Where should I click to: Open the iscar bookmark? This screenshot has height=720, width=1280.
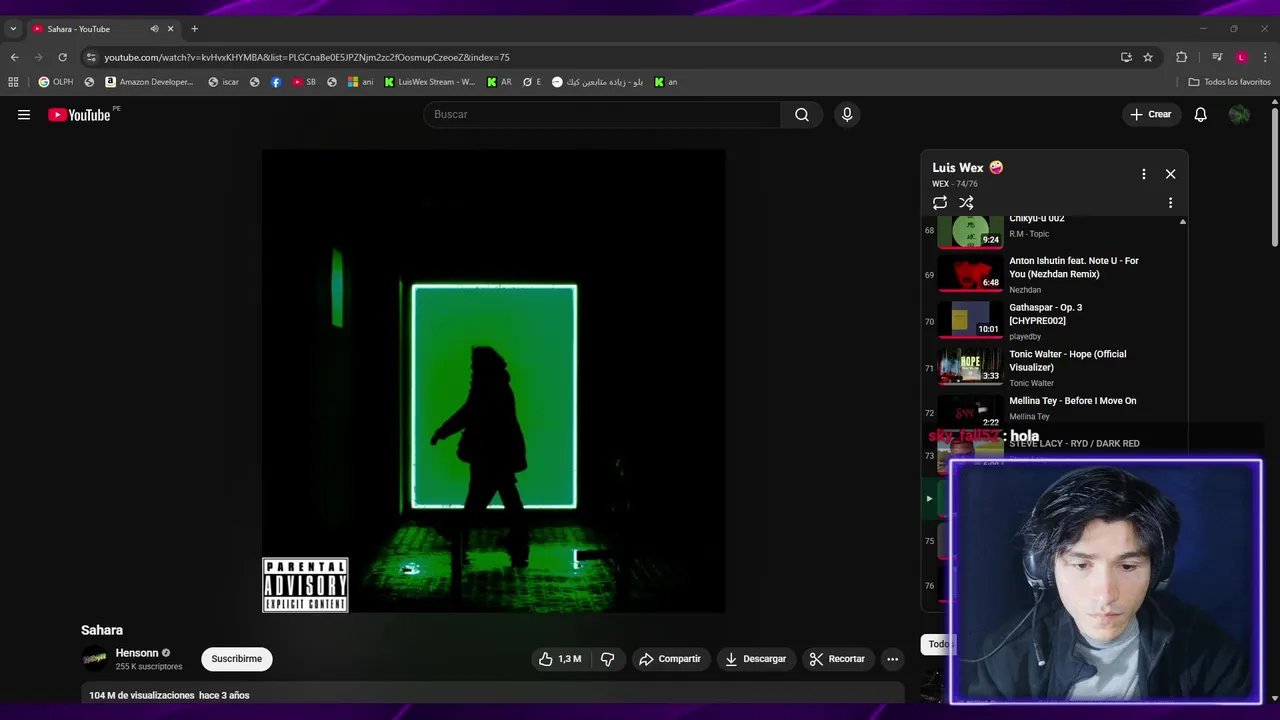(223, 82)
